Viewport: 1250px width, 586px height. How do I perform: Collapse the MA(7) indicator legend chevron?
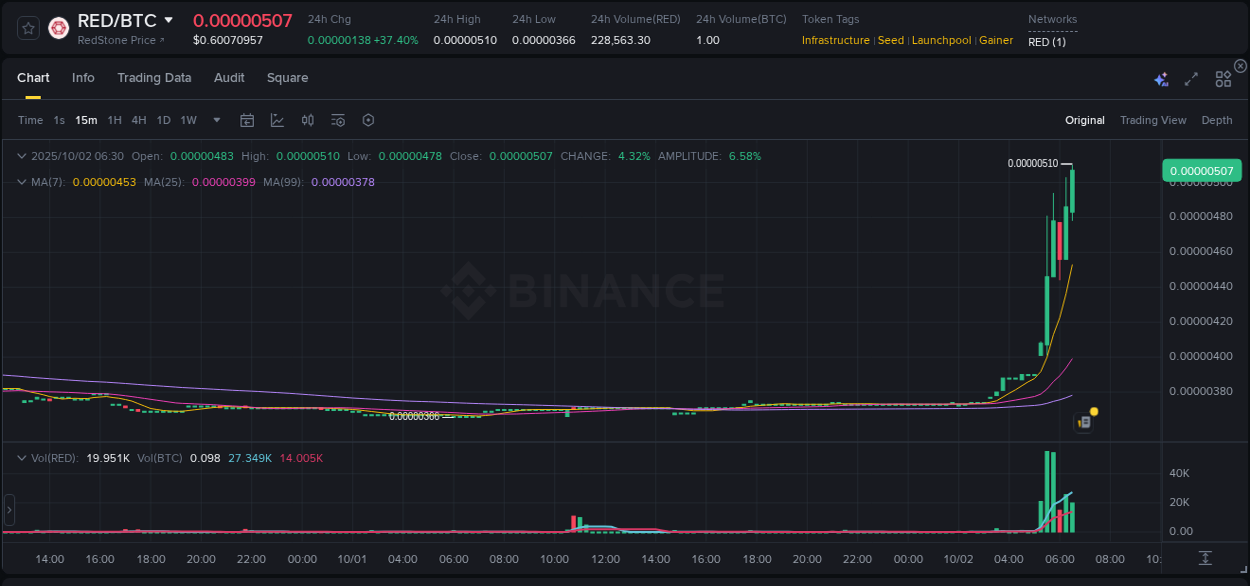pyautogui.click(x=22, y=182)
